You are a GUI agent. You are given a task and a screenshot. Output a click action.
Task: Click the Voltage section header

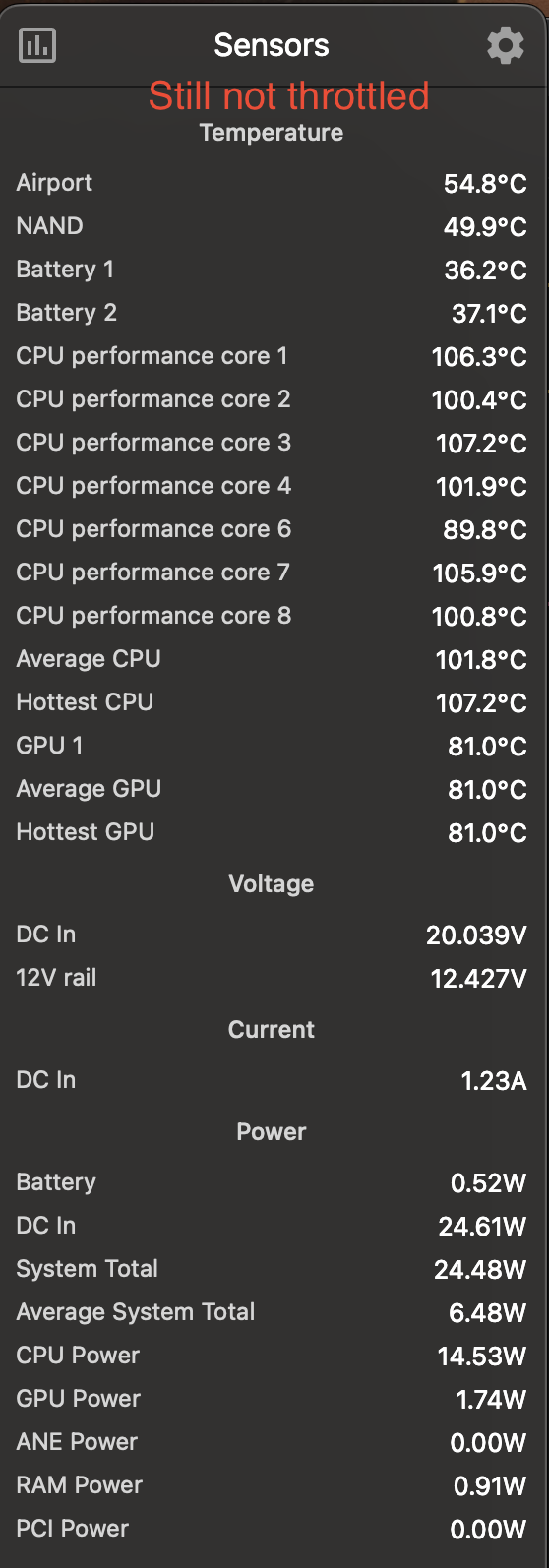tap(272, 883)
